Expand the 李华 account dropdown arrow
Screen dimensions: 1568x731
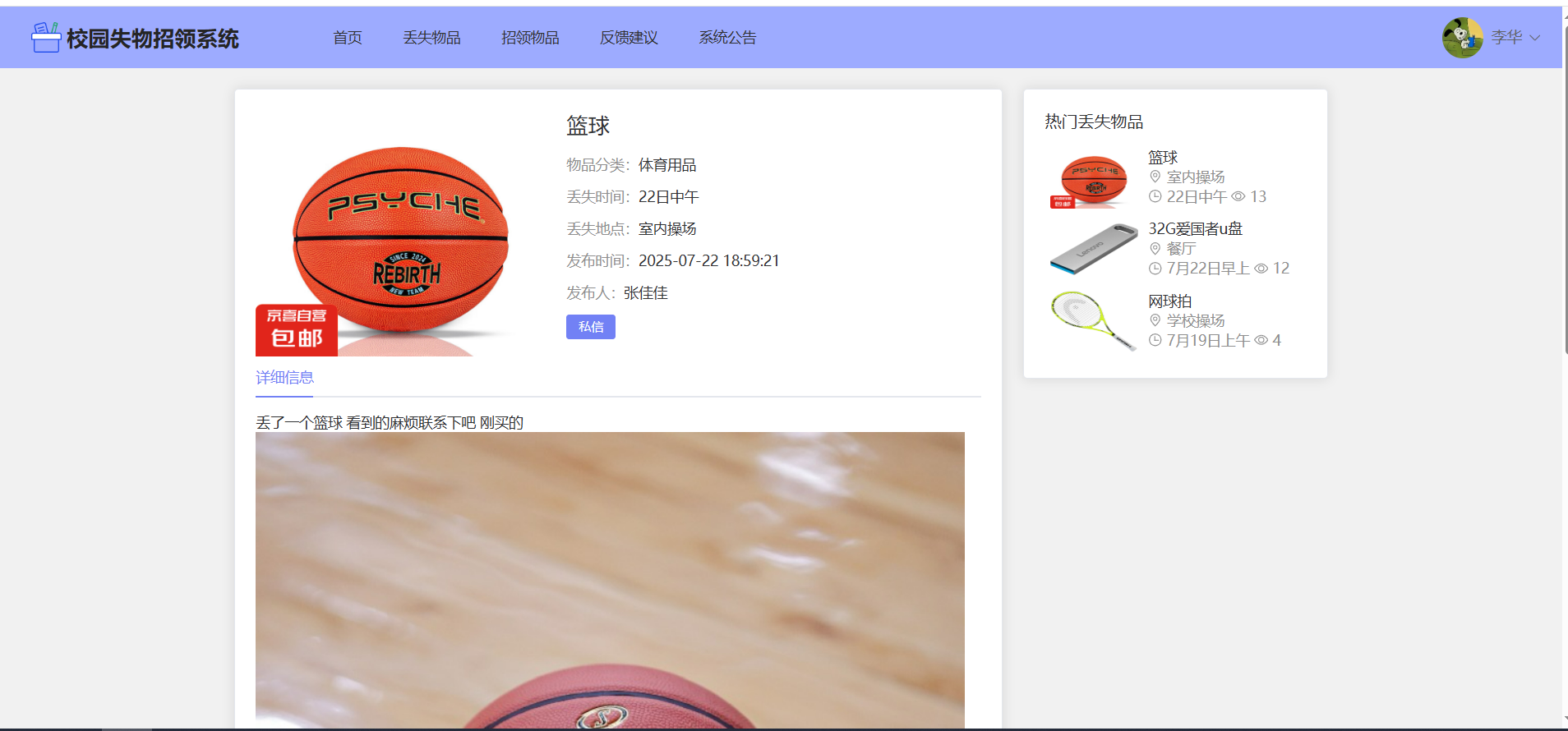[x=1534, y=38]
